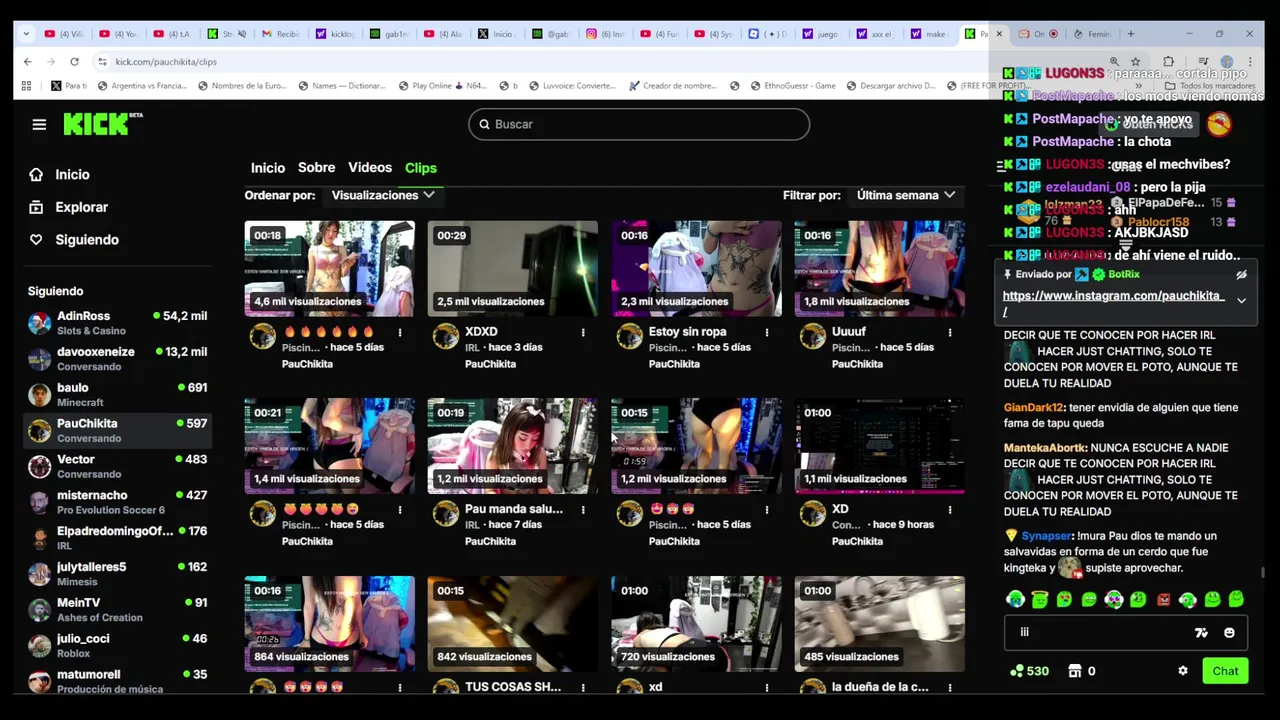Viewport: 1280px width, 720px height.
Task: Click PauChikita avatar under the XDXD clip
Action: tap(446, 337)
